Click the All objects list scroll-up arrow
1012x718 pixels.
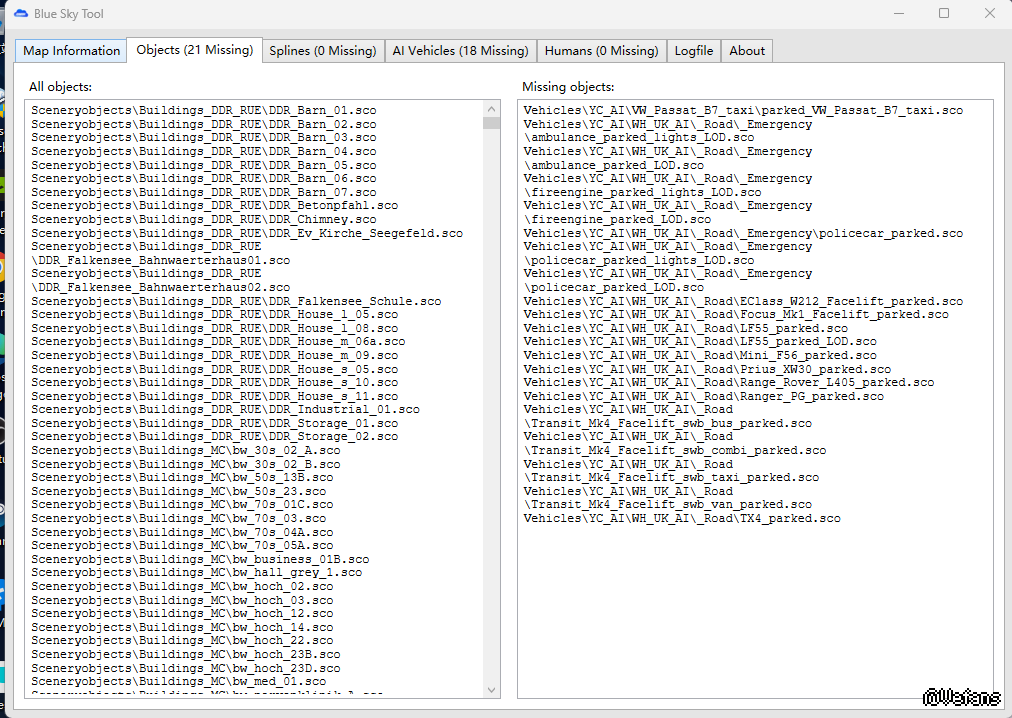click(491, 108)
